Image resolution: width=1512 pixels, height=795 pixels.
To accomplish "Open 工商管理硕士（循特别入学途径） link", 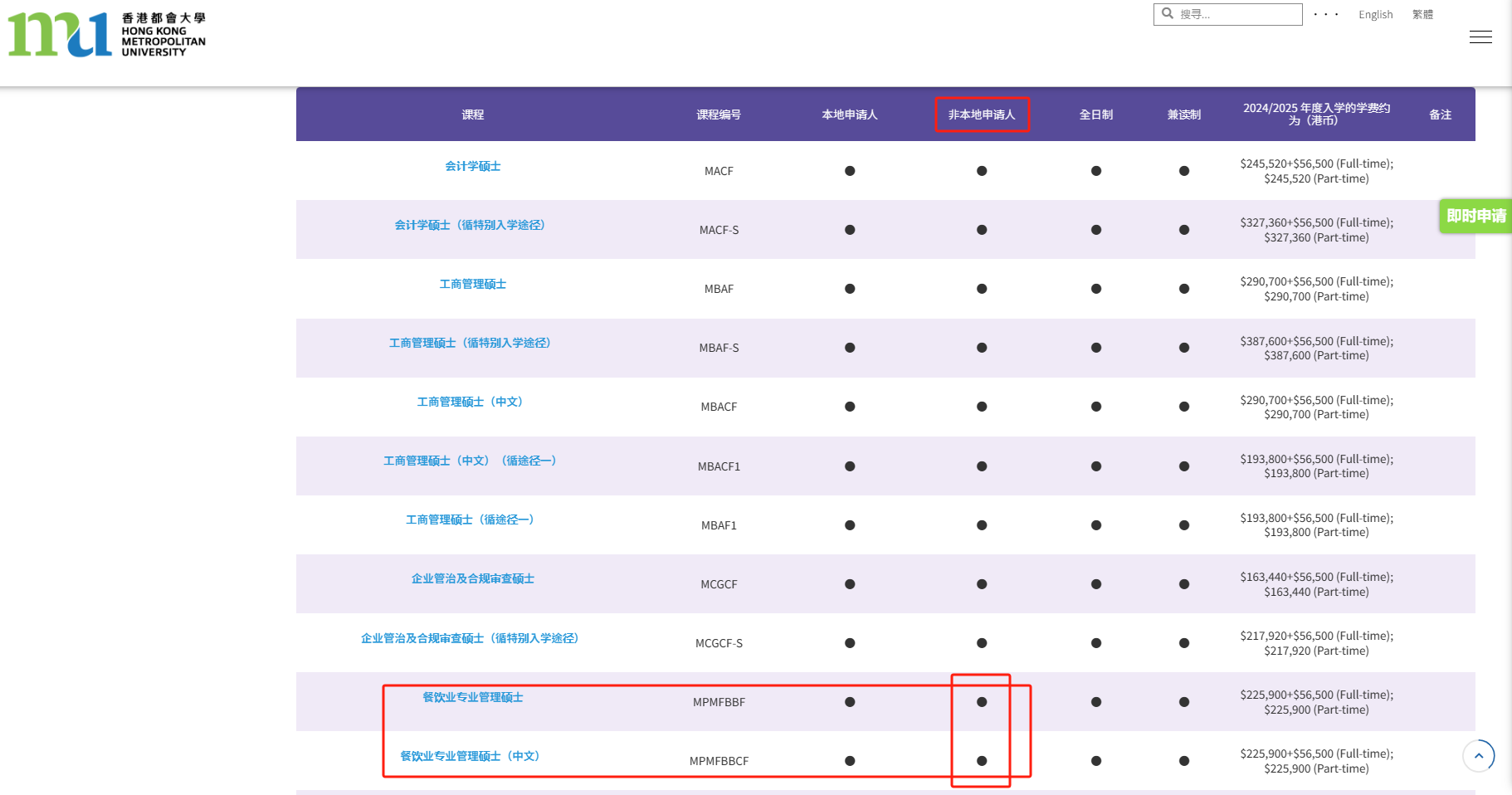I will [x=472, y=343].
